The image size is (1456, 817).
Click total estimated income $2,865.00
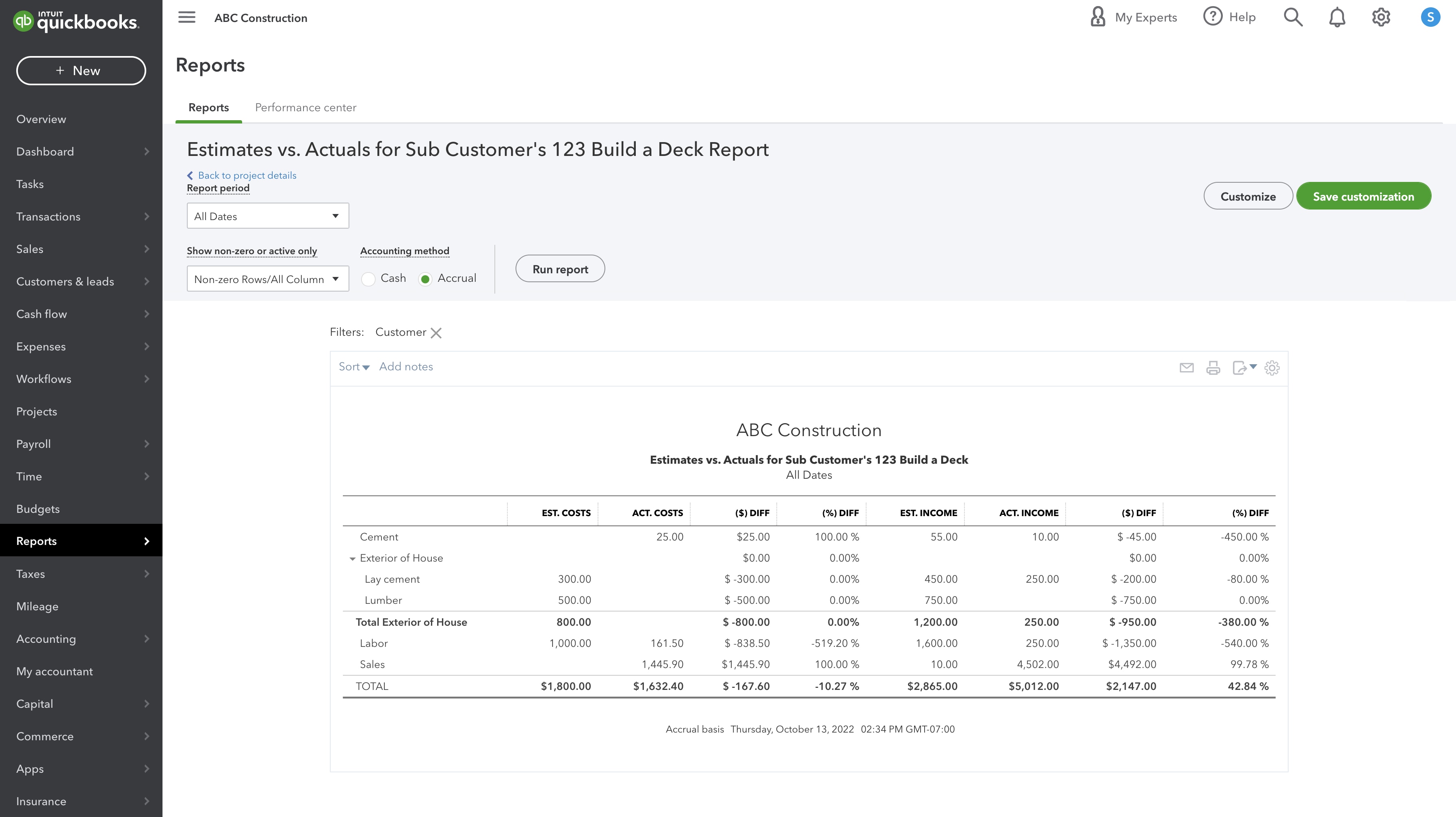932,687
